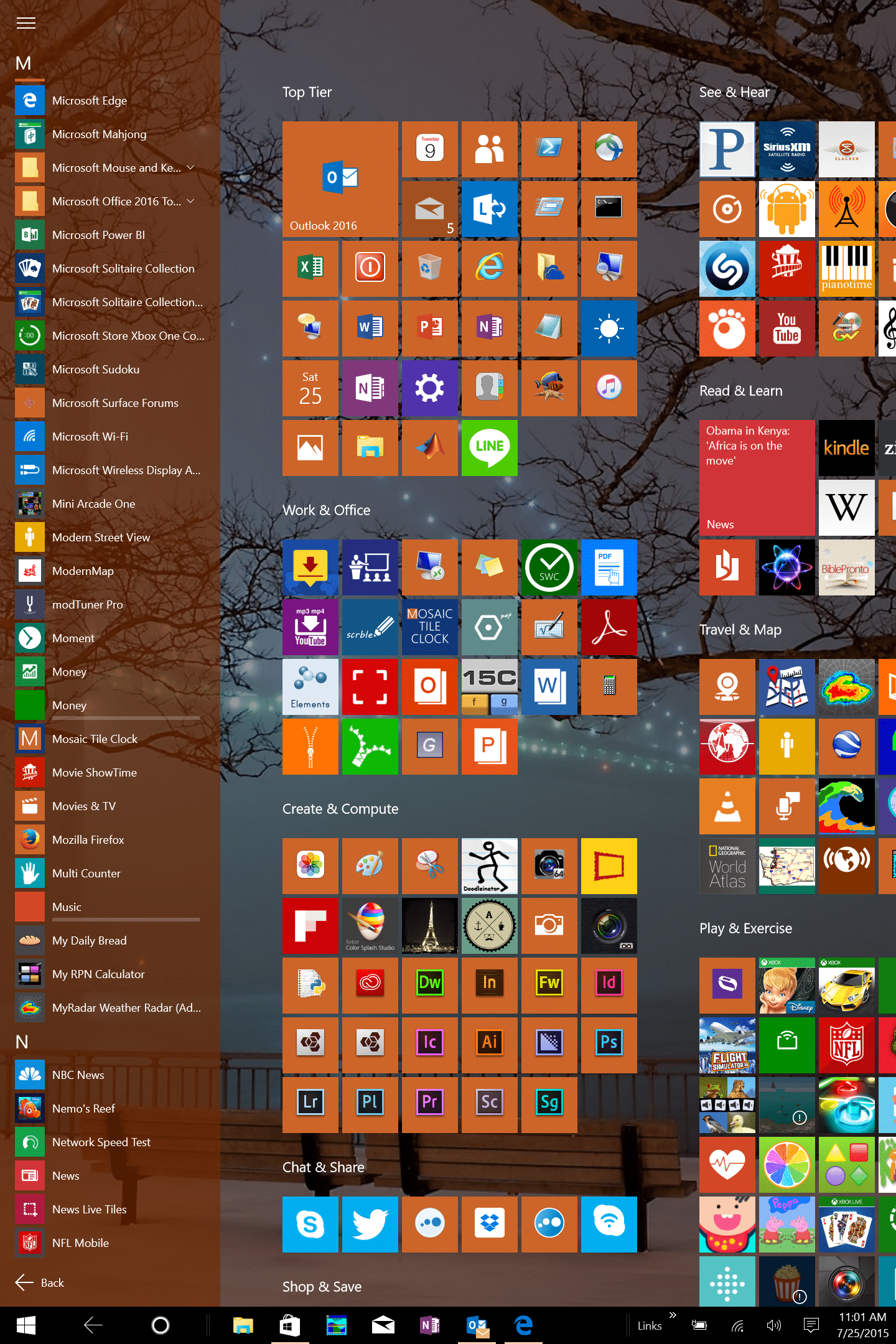
Task: Click the Work & Office group heading
Action: click(327, 510)
